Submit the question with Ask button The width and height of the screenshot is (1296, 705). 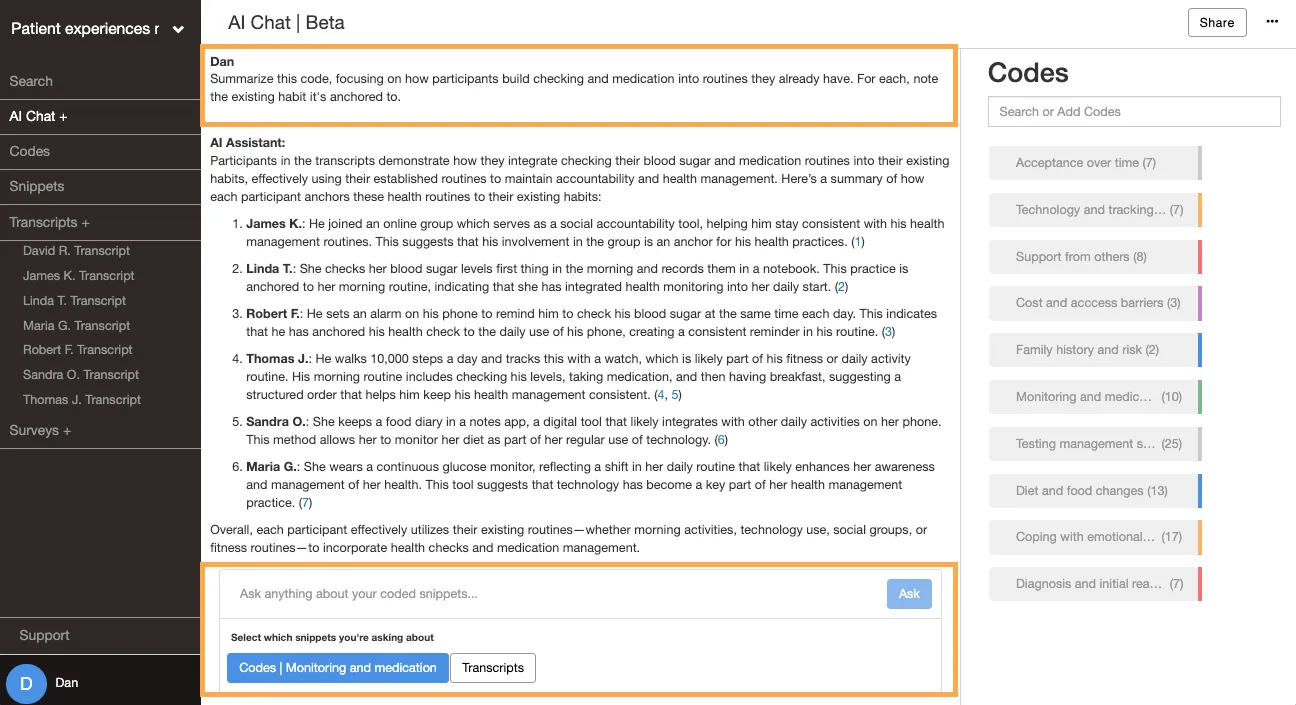(909, 594)
